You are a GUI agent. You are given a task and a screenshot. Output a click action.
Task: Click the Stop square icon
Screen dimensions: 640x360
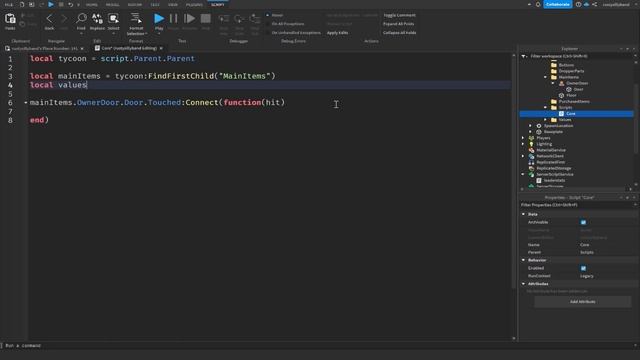point(206,18)
